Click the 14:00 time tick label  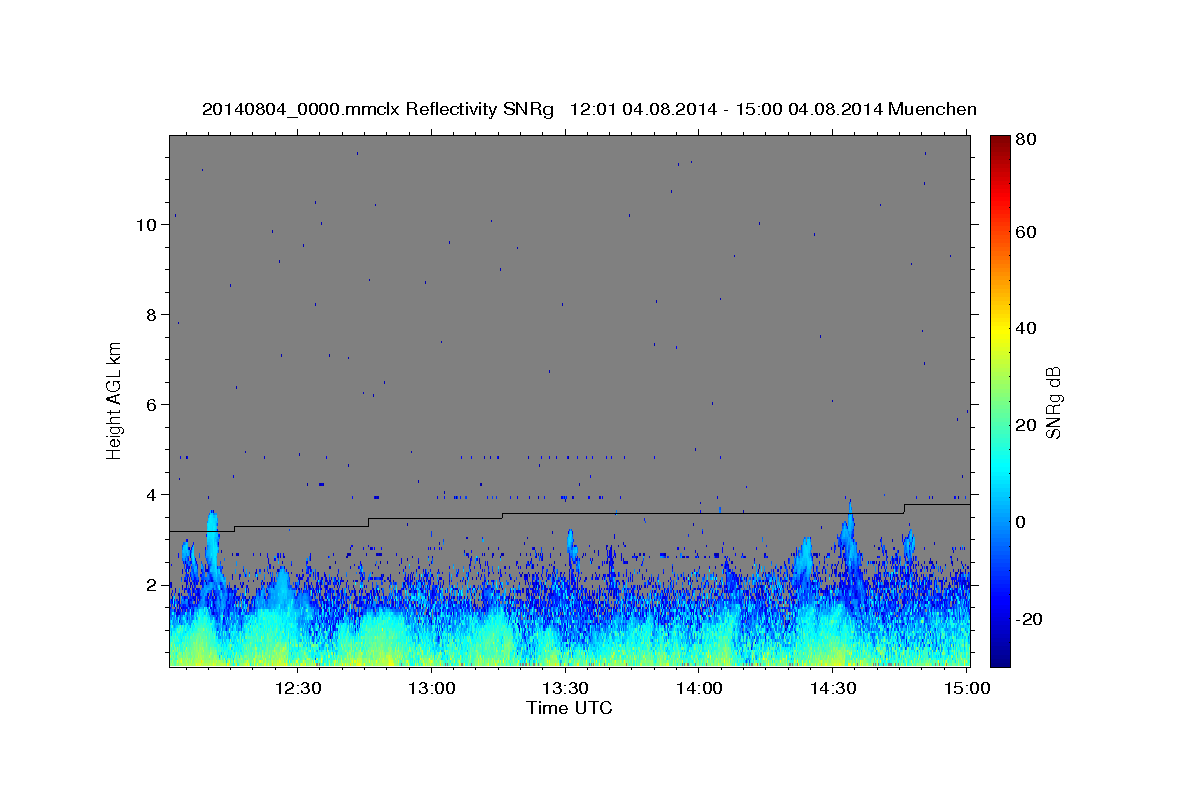pyautogui.click(x=699, y=688)
